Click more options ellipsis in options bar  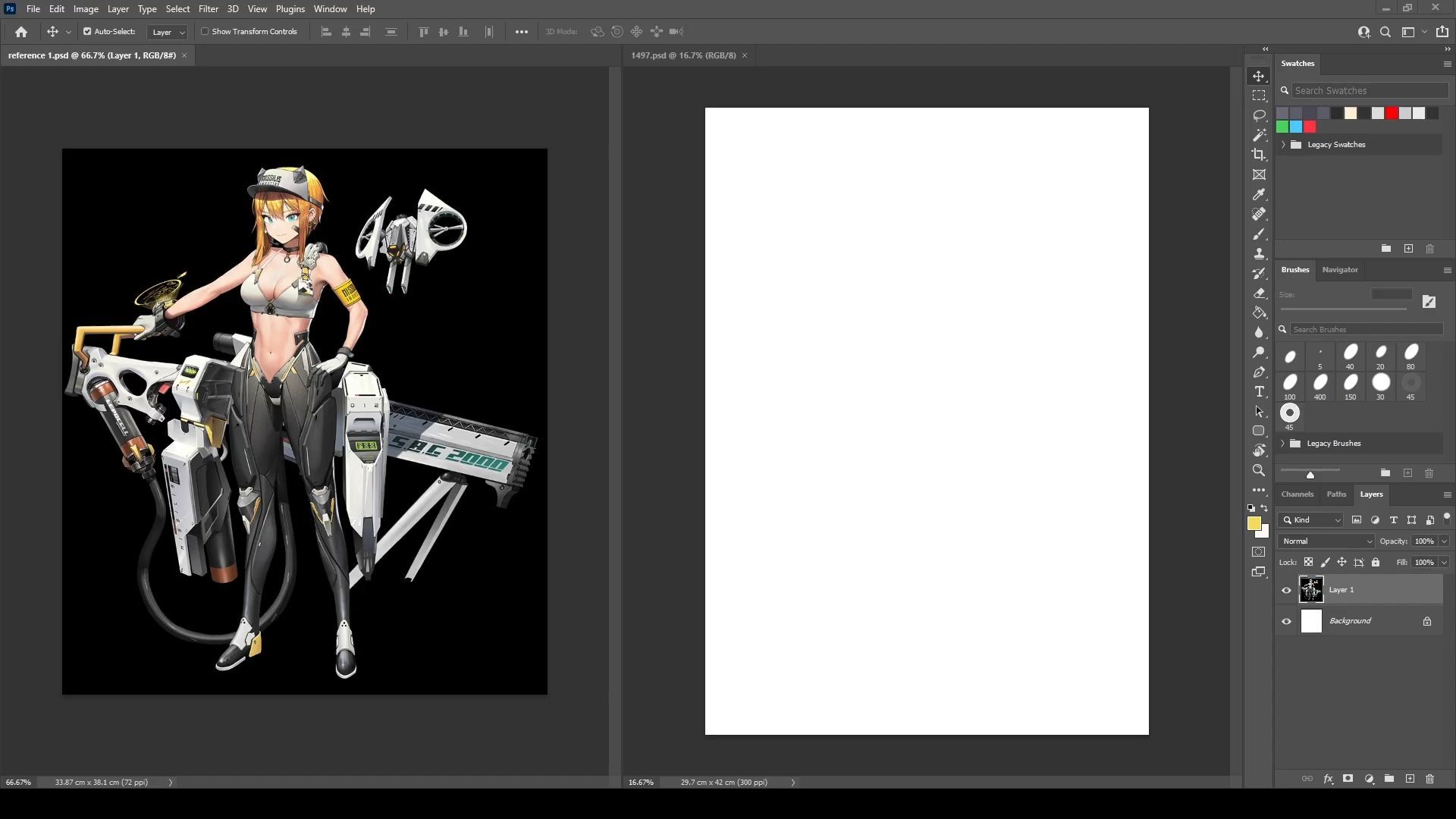pos(521,32)
